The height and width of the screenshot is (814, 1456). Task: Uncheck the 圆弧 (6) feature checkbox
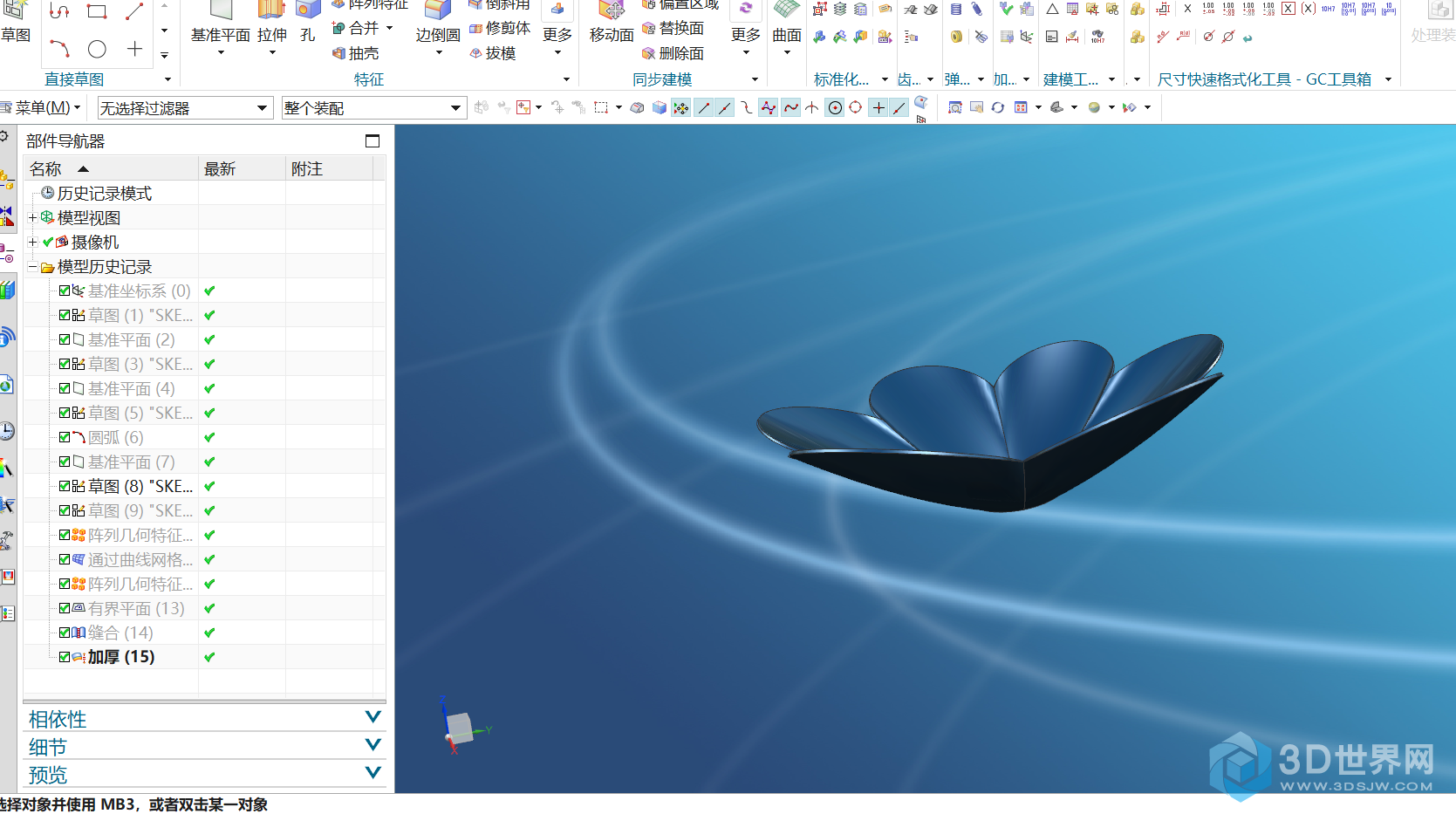pyautogui.click(x=65, y=437)
